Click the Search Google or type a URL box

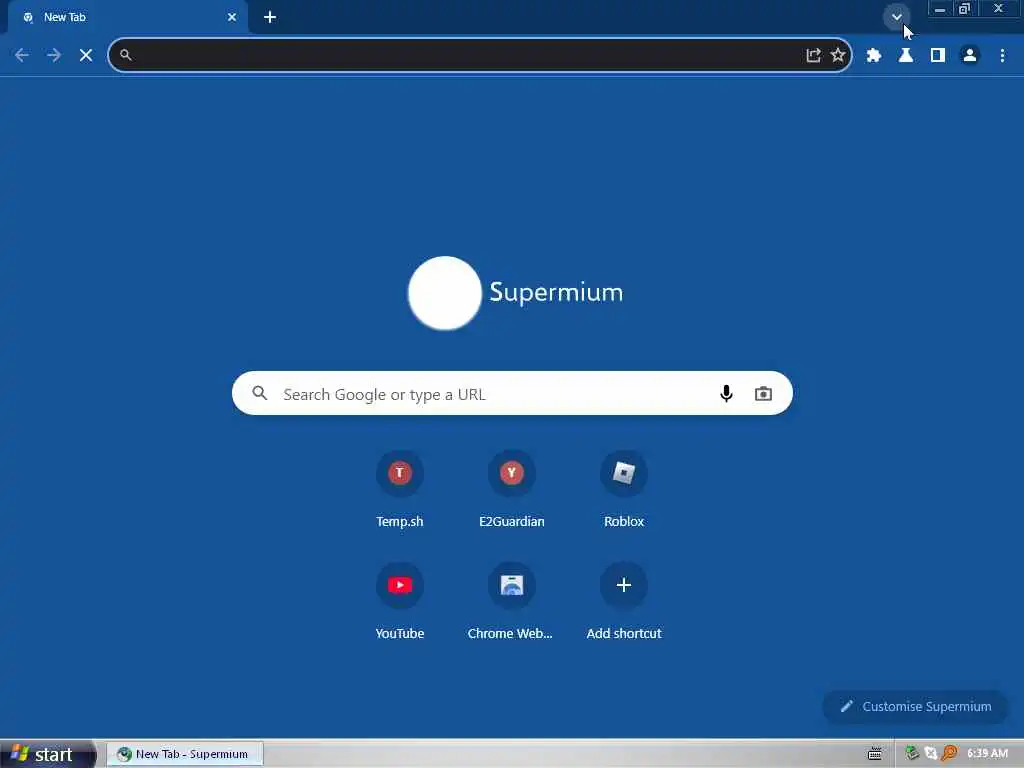[x=512, y=393]
